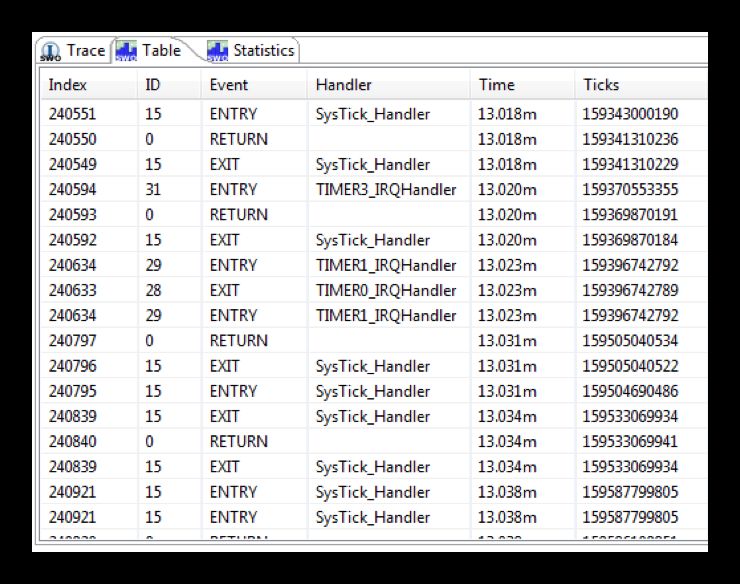The height and width of the screenshot is (584, 740).
Task: Select index cell 240795
Action: 72,391
